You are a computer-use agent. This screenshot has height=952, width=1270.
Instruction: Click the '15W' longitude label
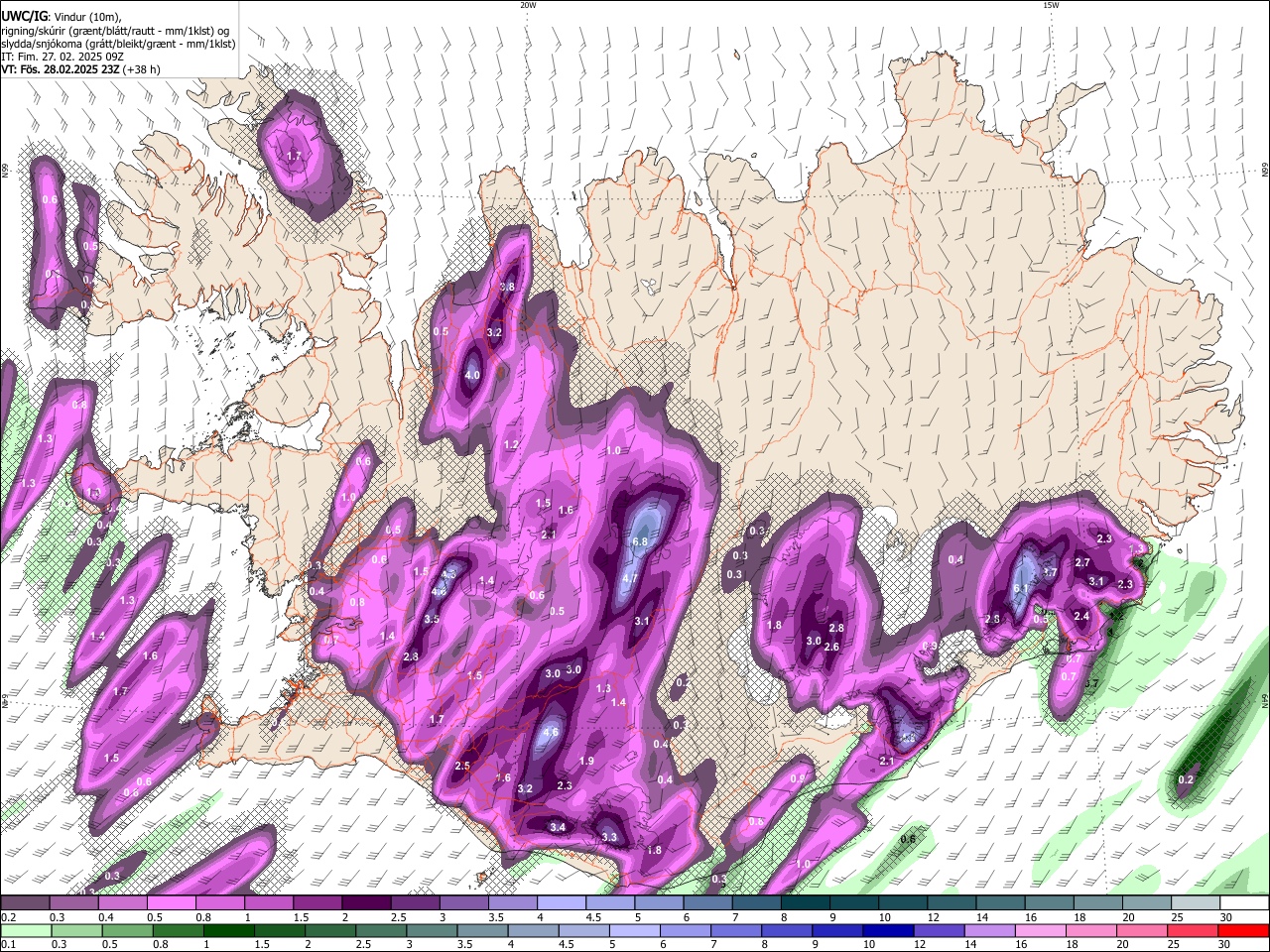(x=1051, y=5)
